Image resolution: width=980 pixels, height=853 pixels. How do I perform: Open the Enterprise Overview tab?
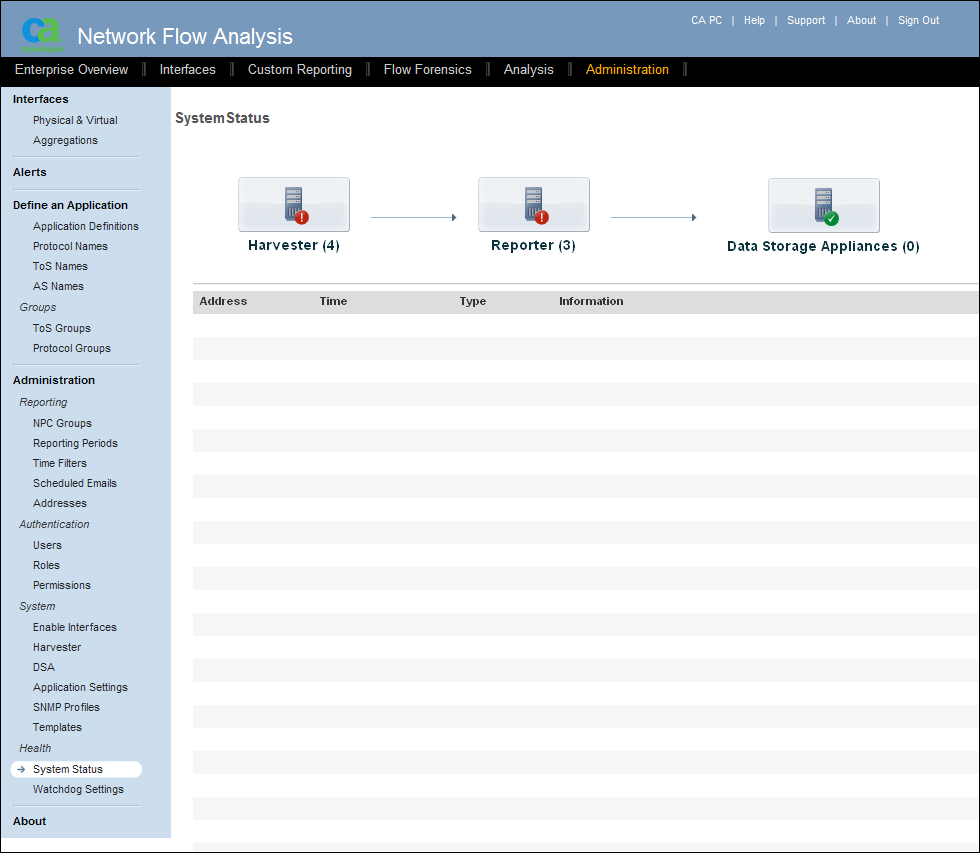[x=71, y=69]
